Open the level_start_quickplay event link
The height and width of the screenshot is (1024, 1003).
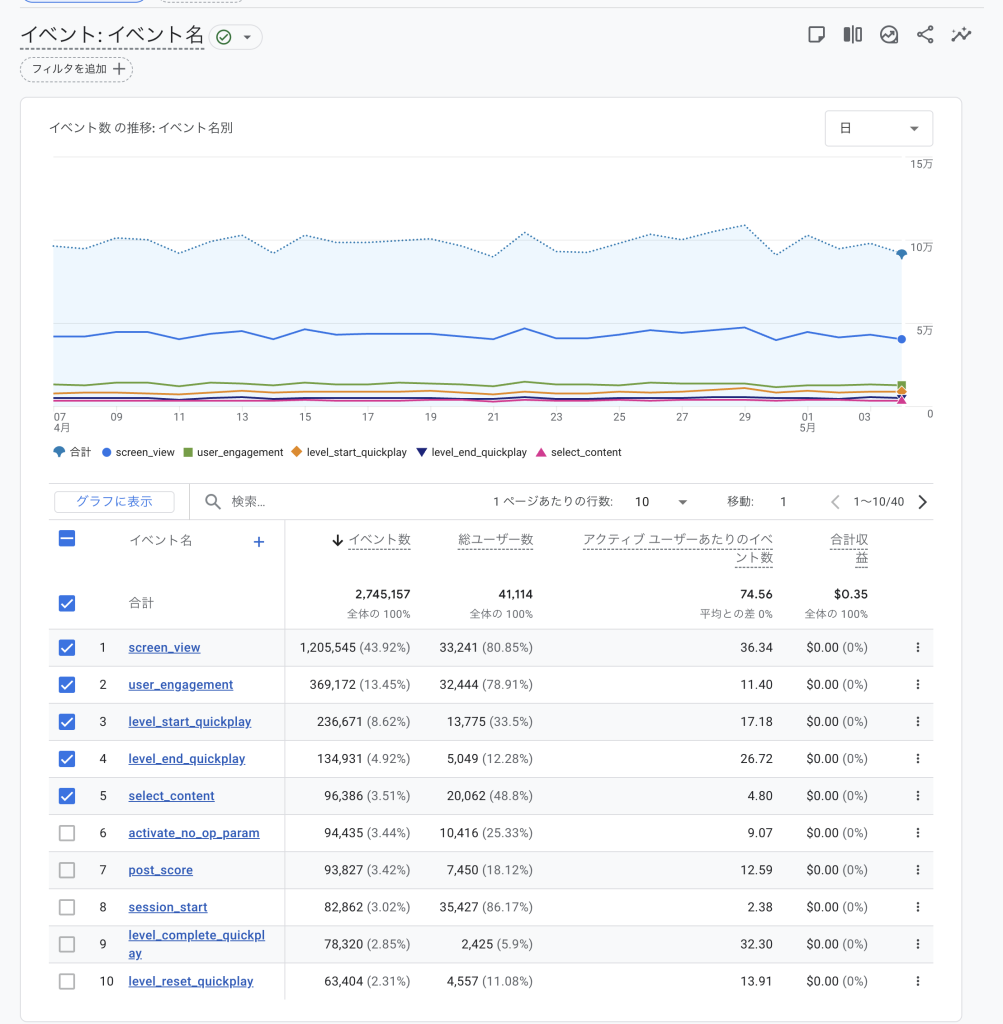coord(190,722)
